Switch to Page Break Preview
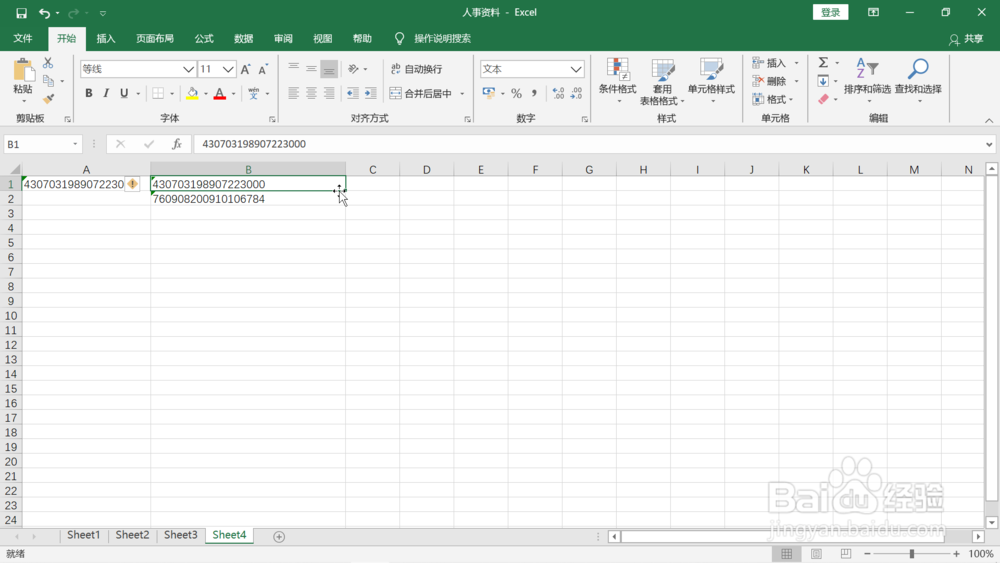The height and width of the screenshot is (563, 1000). click(x=846, y=553)
